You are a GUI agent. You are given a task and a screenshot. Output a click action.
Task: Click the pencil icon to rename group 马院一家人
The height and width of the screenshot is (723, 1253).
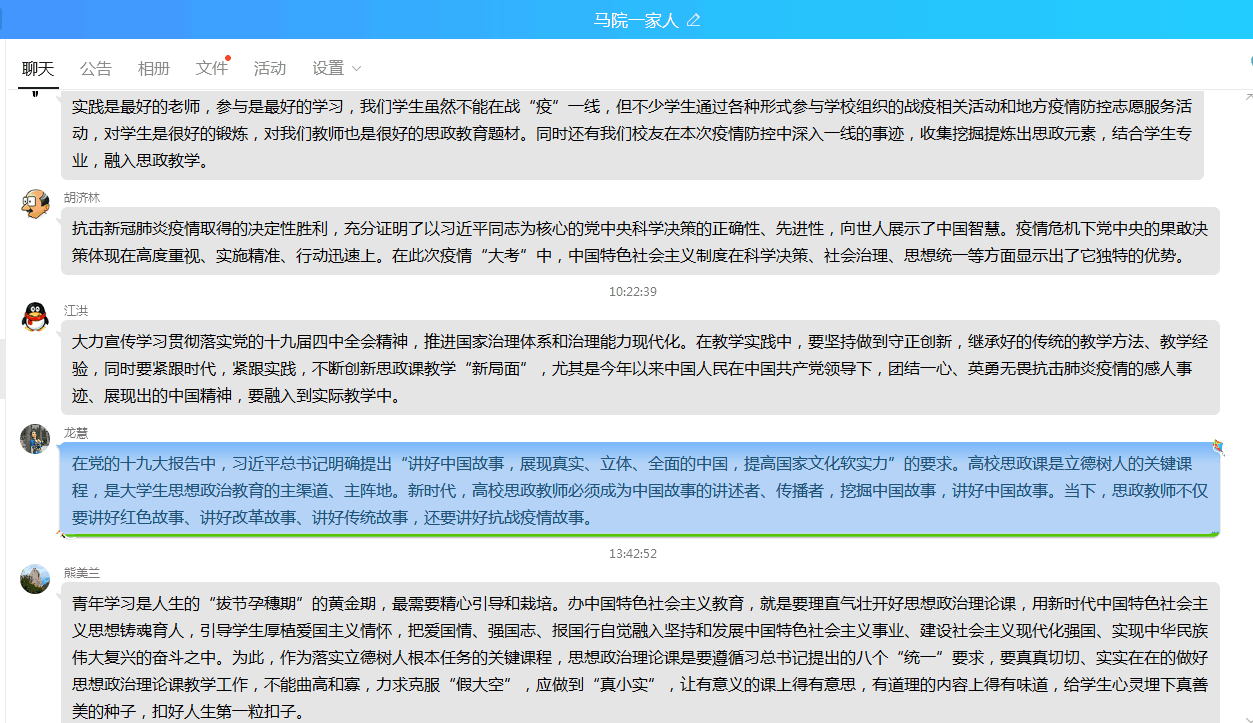[693, 20]
